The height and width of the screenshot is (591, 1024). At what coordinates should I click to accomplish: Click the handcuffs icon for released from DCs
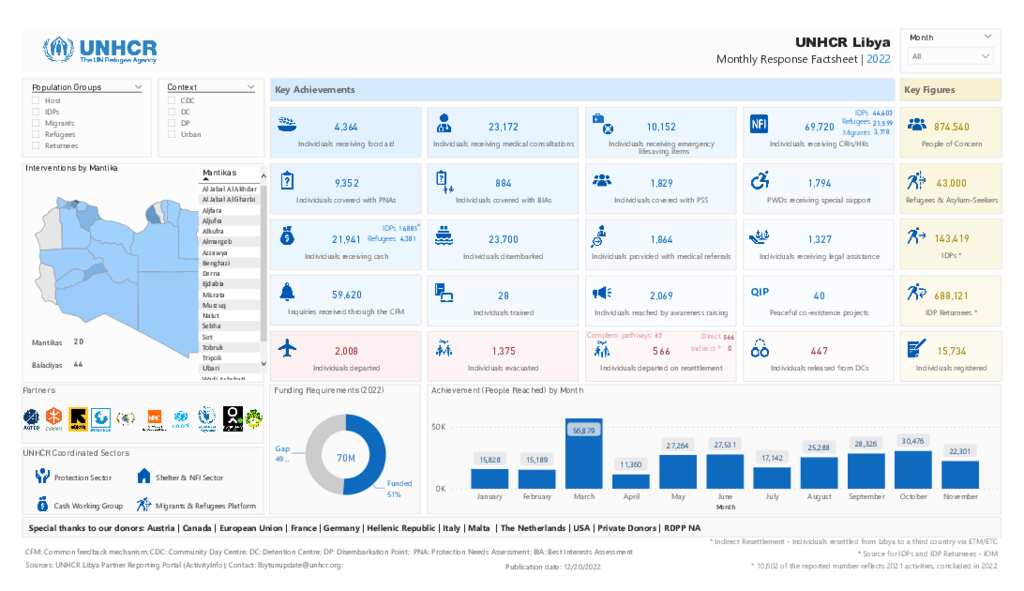click(760, 350)
